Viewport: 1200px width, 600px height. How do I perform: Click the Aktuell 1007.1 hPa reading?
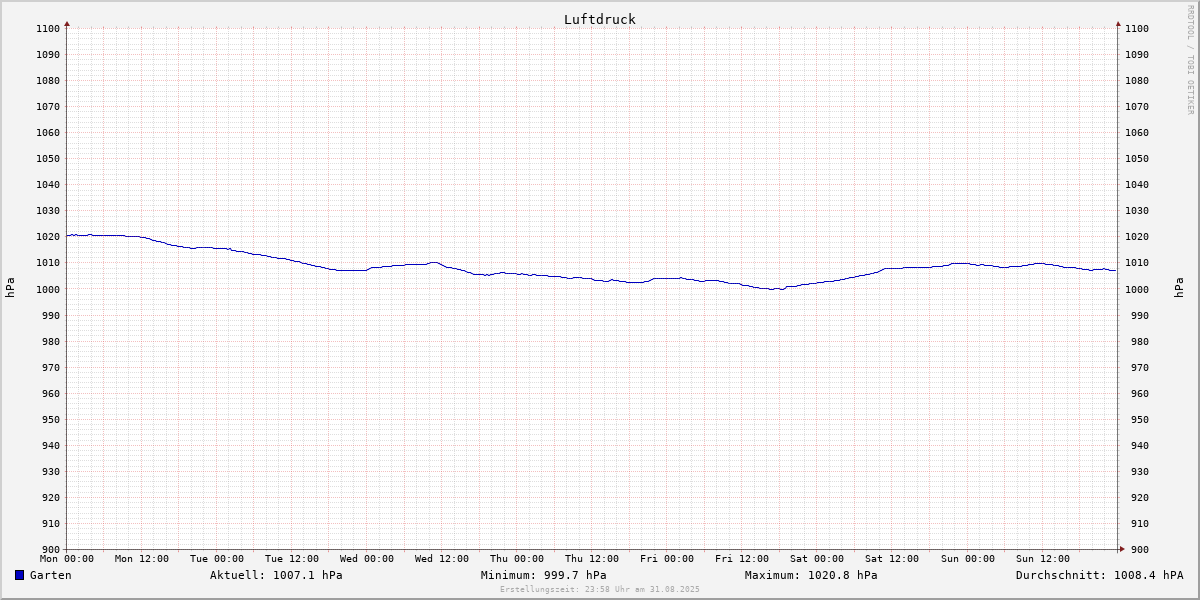(276, 575)
